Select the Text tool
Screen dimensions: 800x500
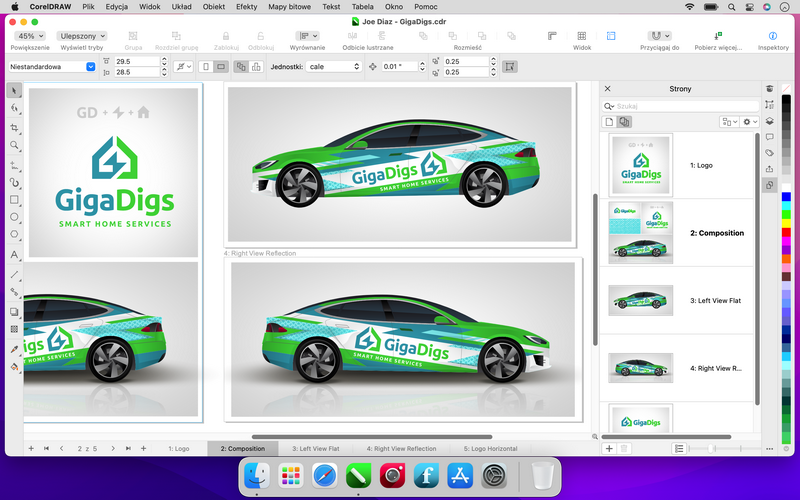click(x=14, y=255)
